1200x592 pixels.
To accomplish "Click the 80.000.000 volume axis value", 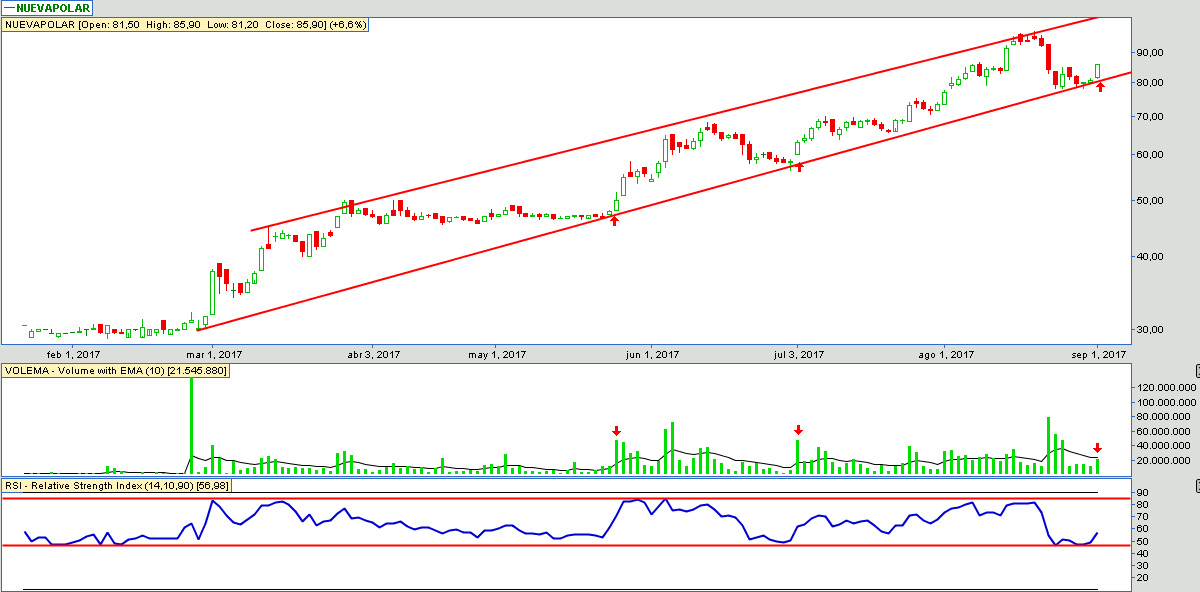I will click(1165, 417).
